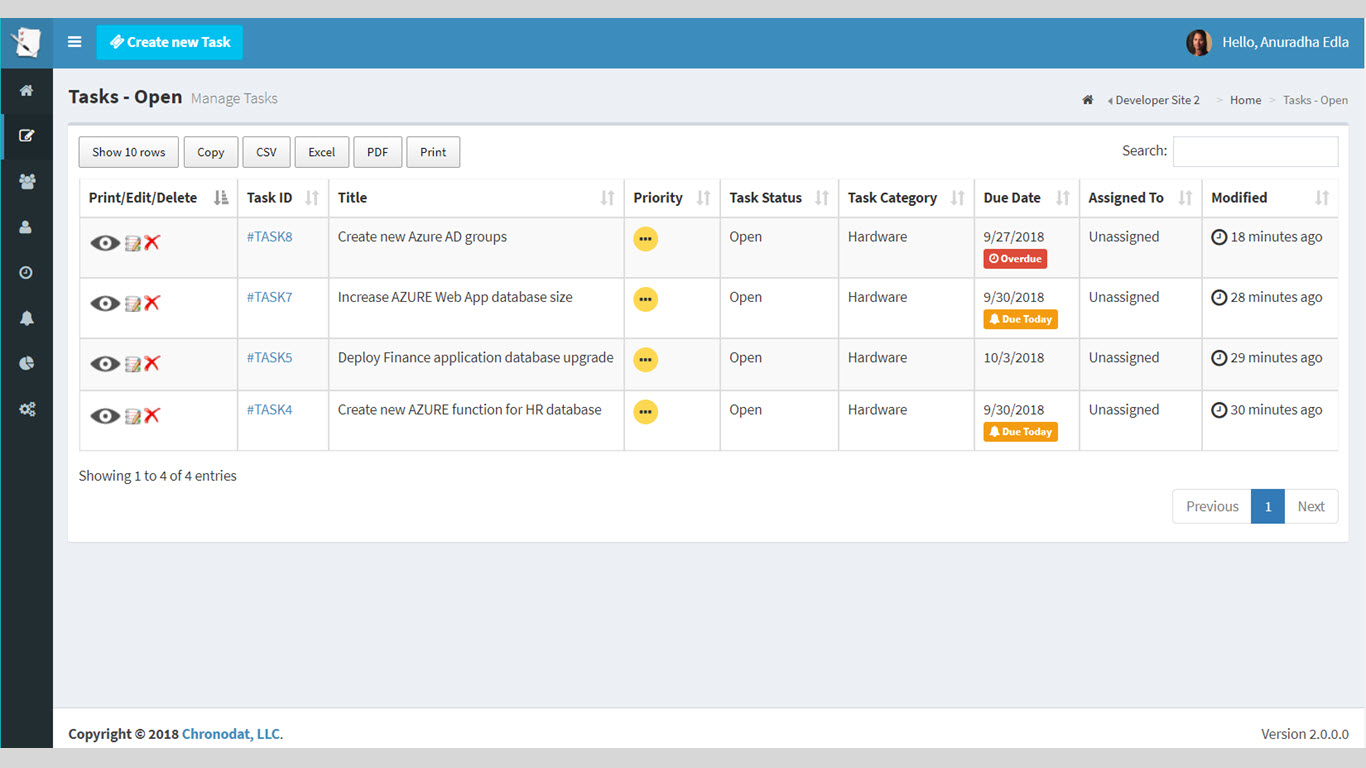Sort by the Print/Edit/Delete column header
Screen dimensions: 1366x768
point(158,198)
